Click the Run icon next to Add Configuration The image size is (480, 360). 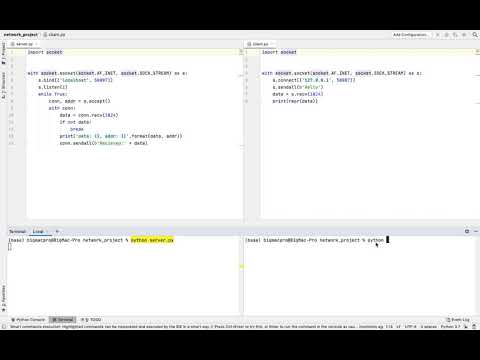point(438,35)
